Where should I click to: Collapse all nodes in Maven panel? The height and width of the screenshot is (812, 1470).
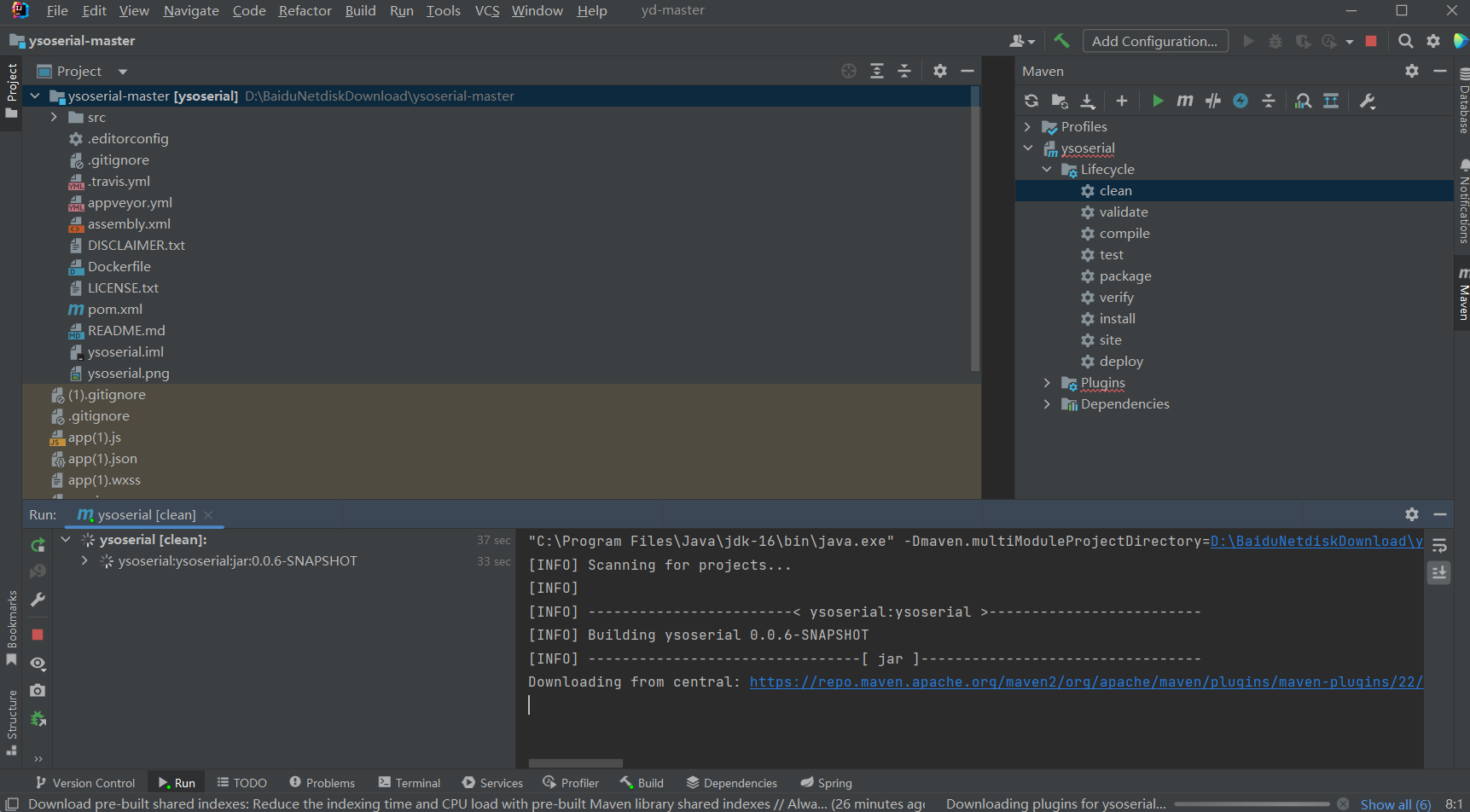1269,101
